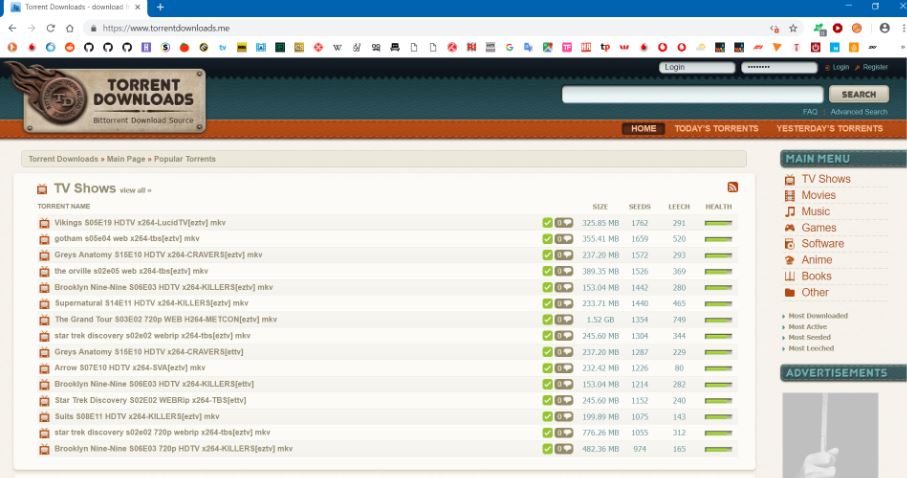Click the Login username field
907x478 pixels.
click(696, 68)
